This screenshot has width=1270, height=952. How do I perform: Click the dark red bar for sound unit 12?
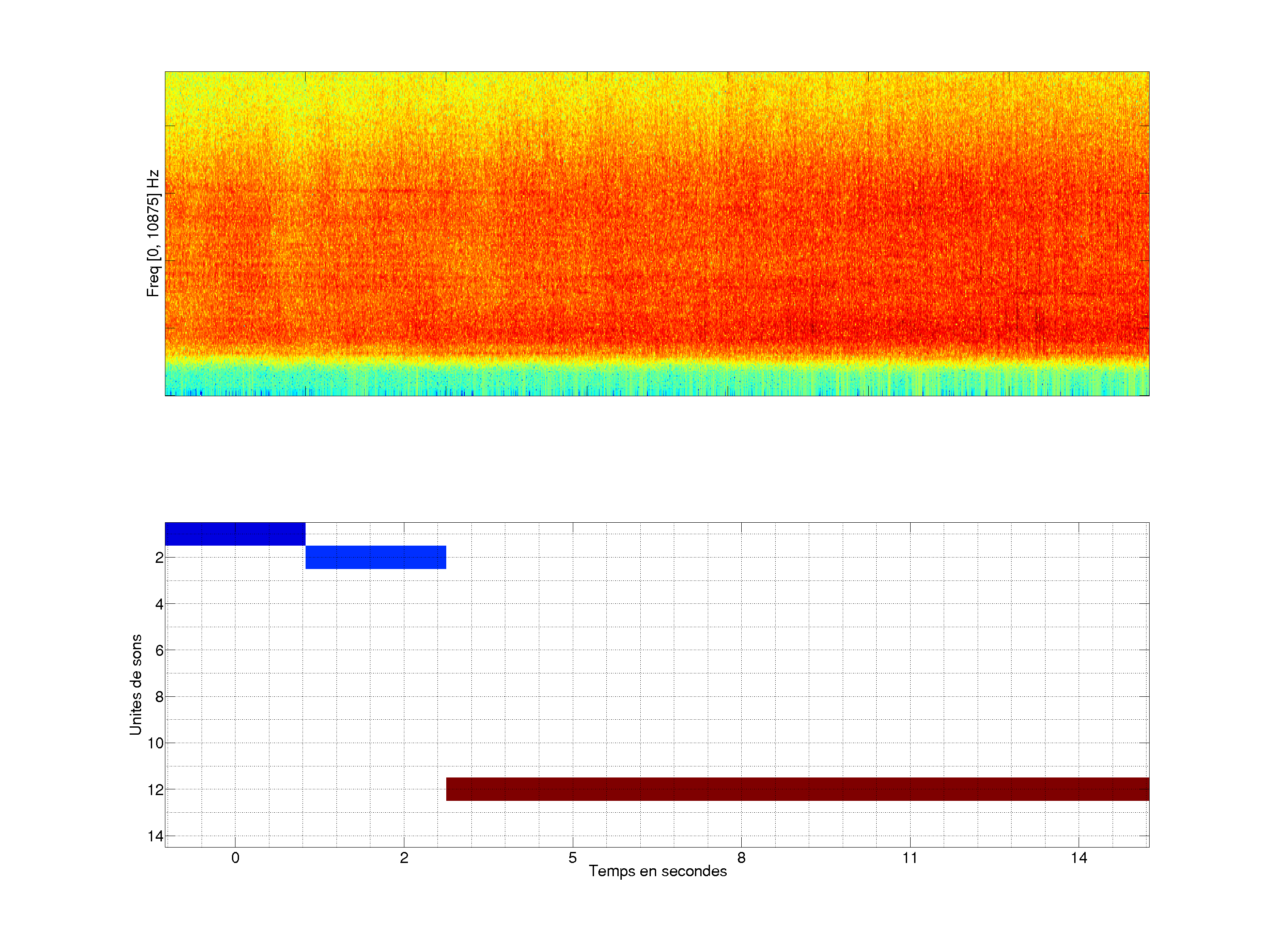tap(797, 789)
